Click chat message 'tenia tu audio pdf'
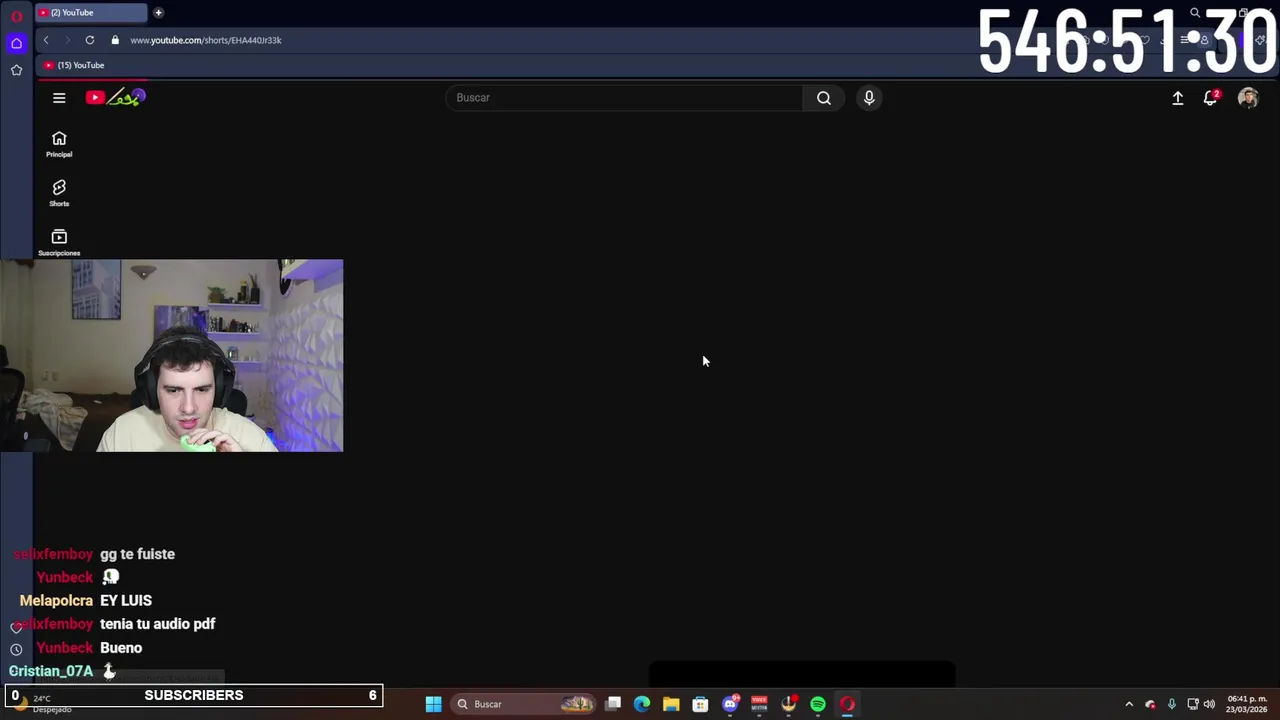Image resolution: width=1280 pixels, height=720 pixels. tap(158, 624)
